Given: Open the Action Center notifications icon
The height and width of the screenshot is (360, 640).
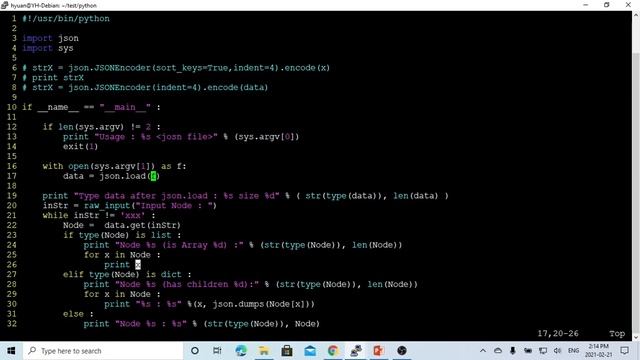Looking at the screenshot, I should click(624, 351).
